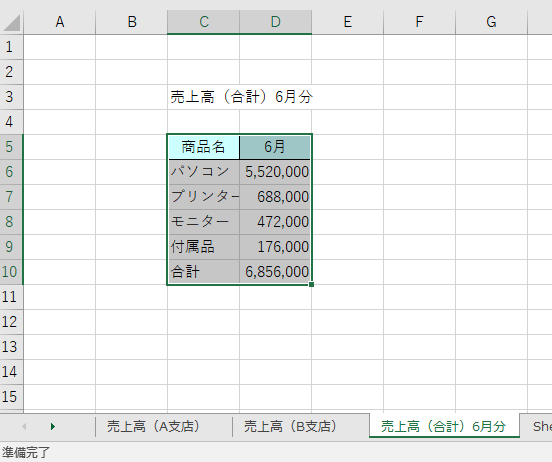
Task: Select row 9 header
Action: pyautogui.click(x=12, y=247)
